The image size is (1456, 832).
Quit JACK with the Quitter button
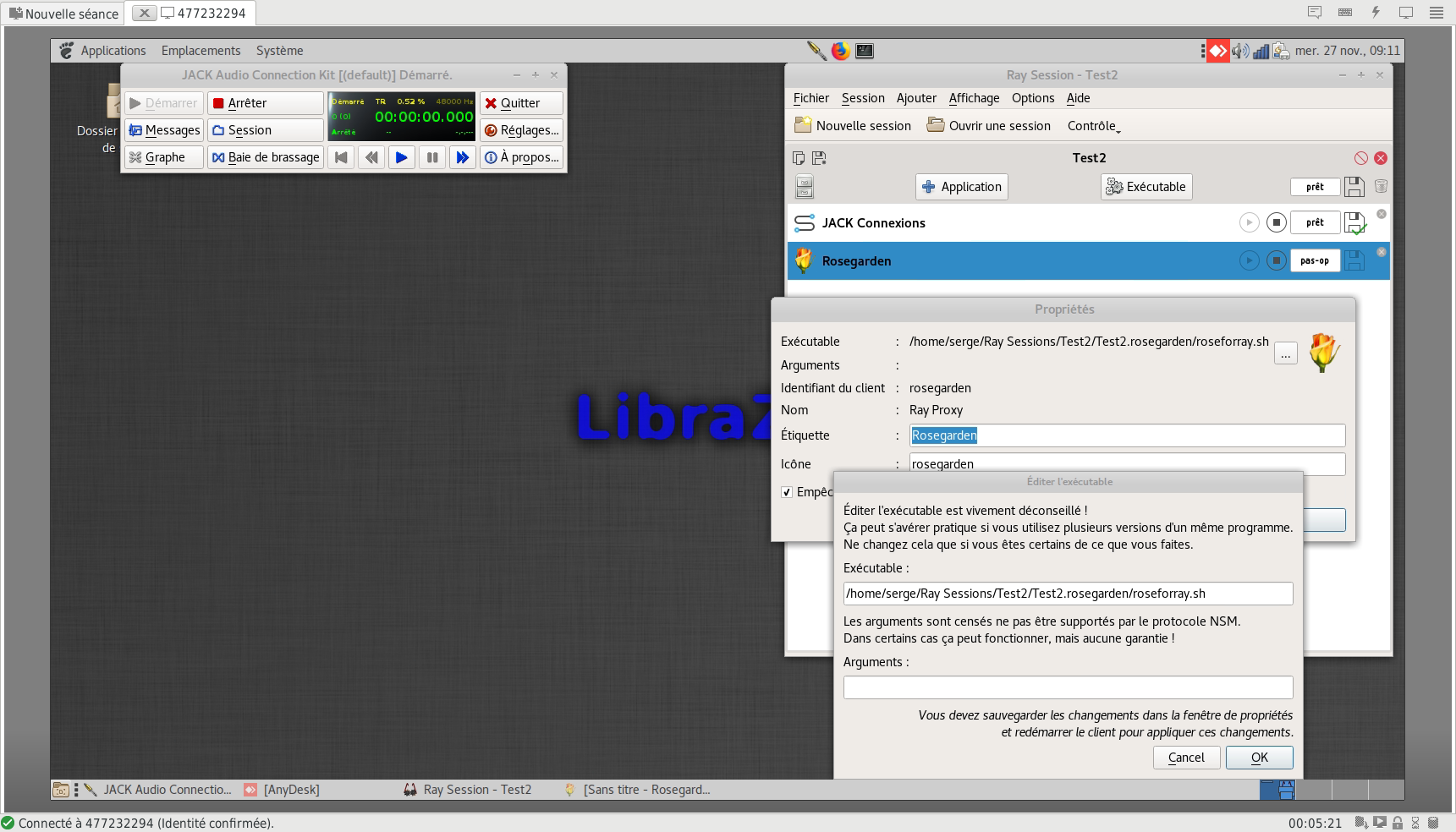click(x=521, y=103)
